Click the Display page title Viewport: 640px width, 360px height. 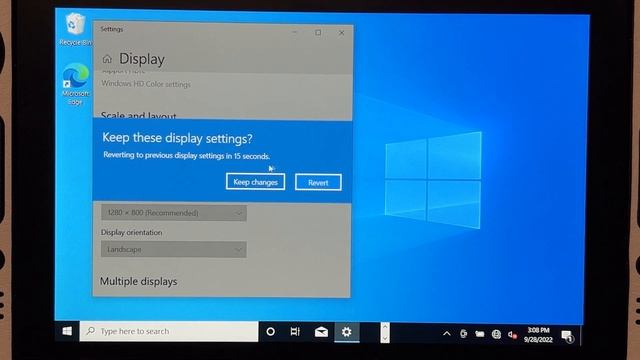tap(142, 59)
